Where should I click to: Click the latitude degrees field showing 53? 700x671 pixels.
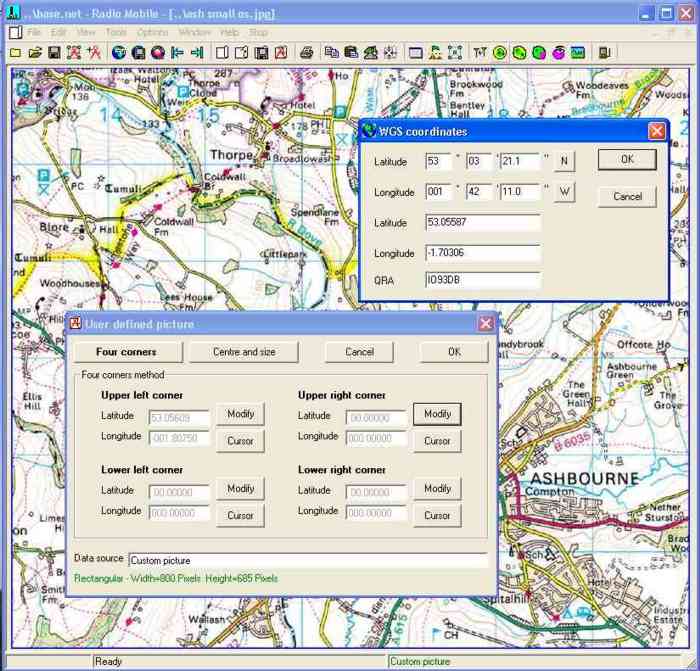point(438,161)
